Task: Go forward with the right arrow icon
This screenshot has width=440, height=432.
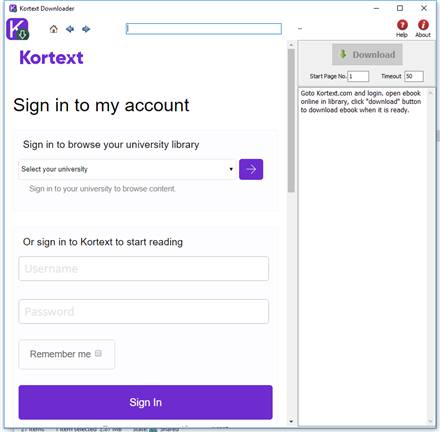Action: pyautogui.click(x=86, y=29)
